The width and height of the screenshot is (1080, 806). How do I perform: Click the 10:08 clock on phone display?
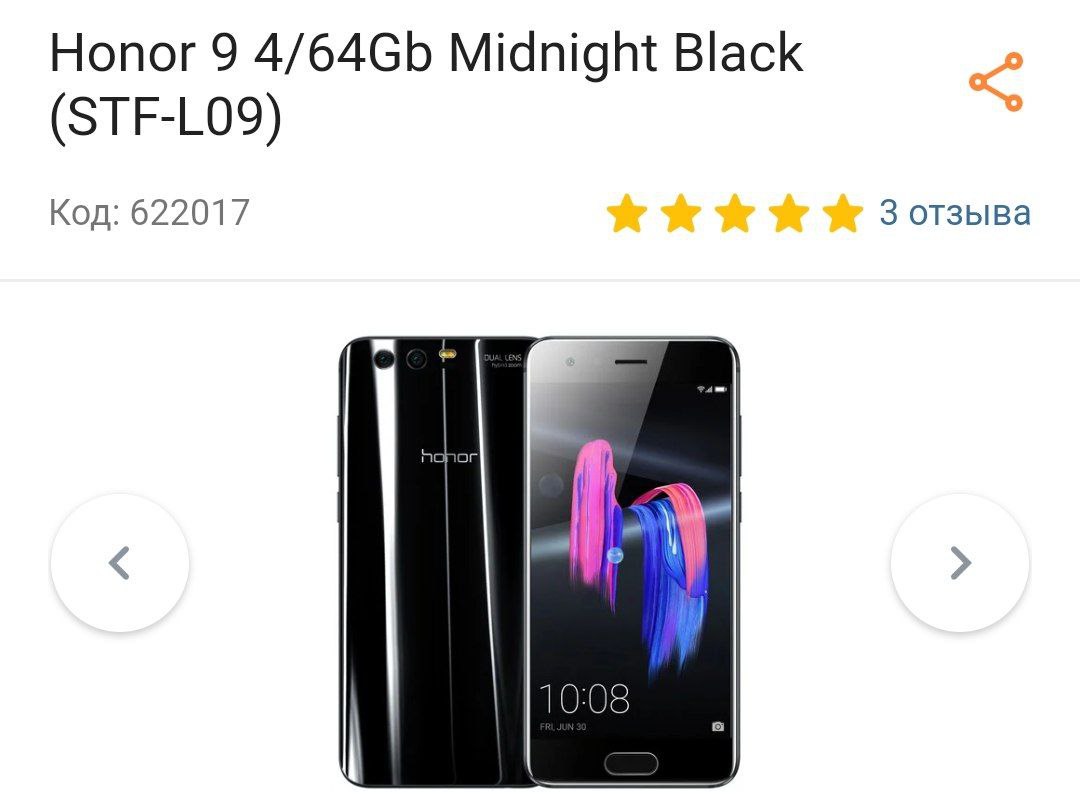[584, 699]
